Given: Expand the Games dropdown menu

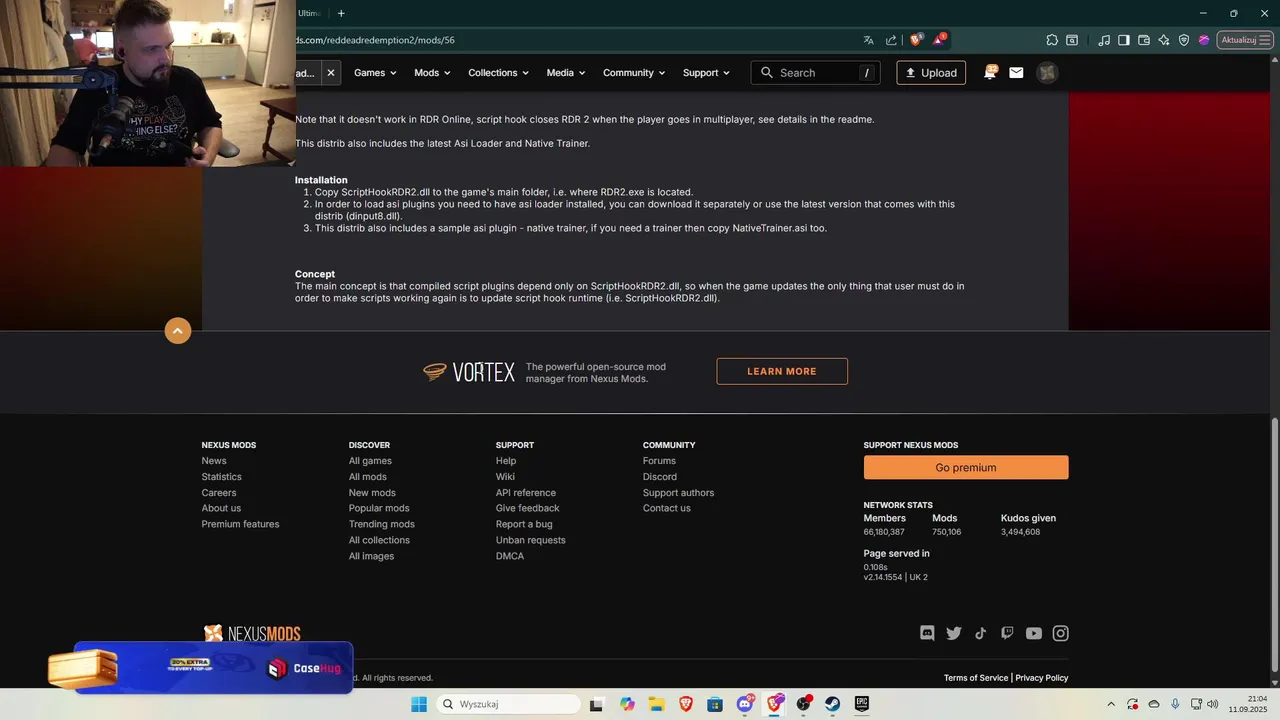Looking at the screenshot, I should (375, 73).
